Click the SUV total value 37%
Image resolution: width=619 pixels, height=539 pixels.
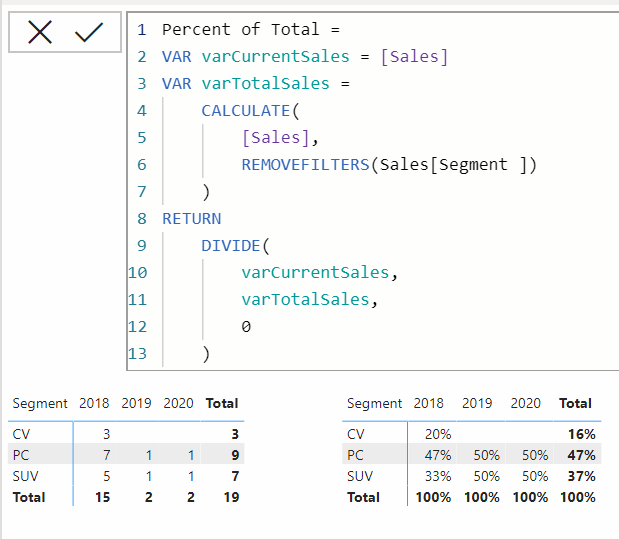[581, 476]
